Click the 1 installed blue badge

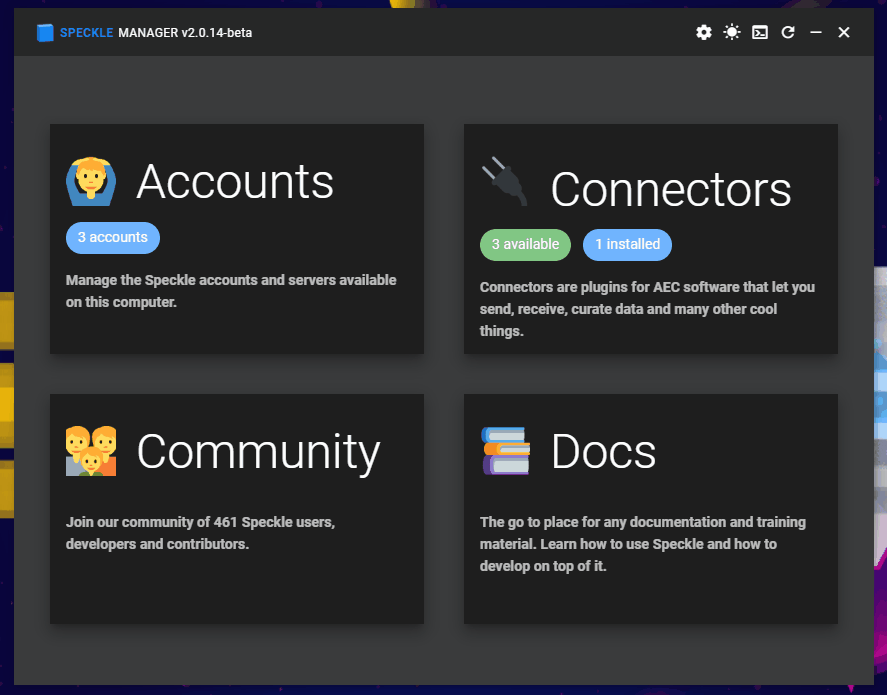point(627,244)
